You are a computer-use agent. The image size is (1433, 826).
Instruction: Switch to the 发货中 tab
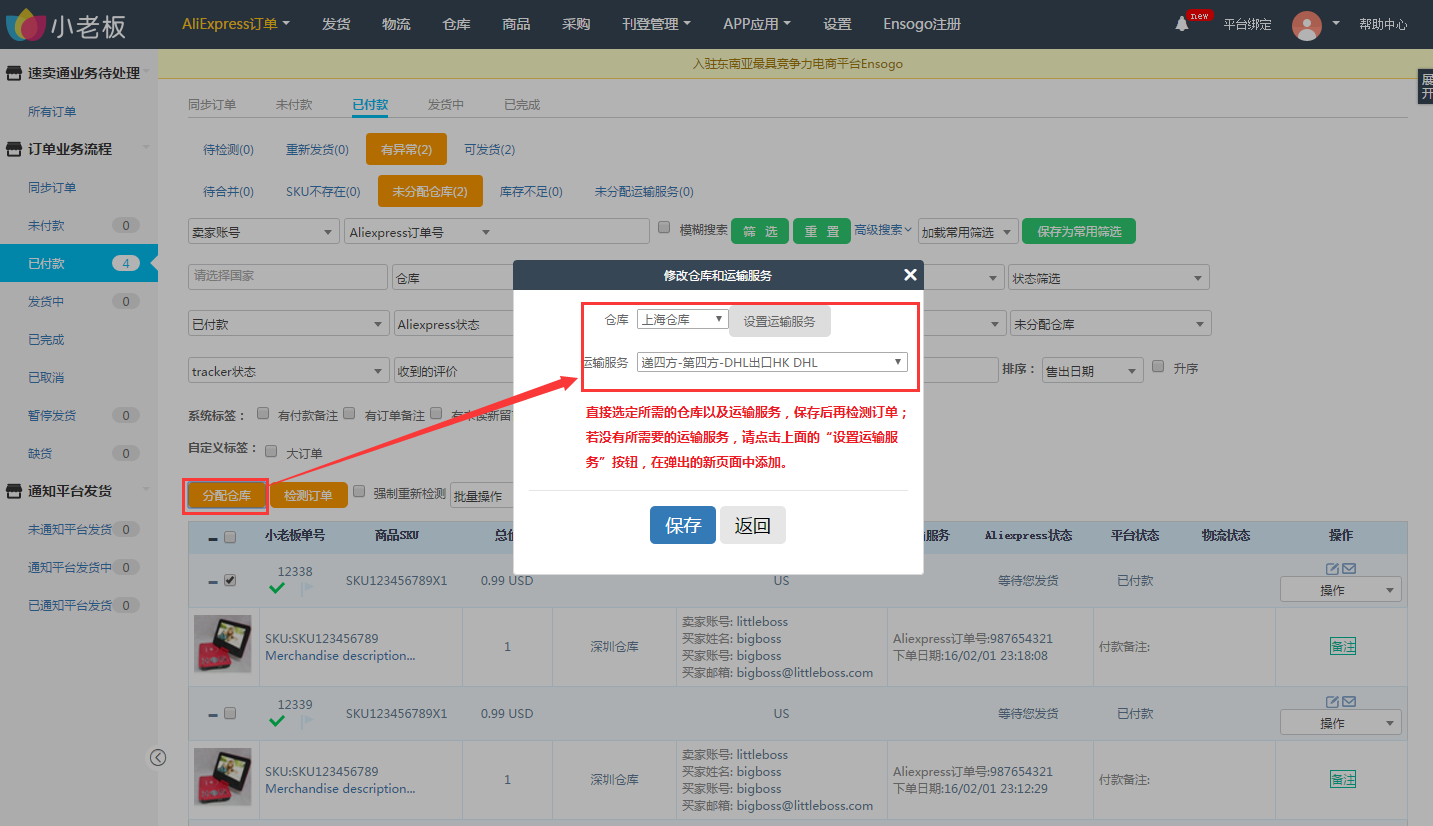pos(446,104)
